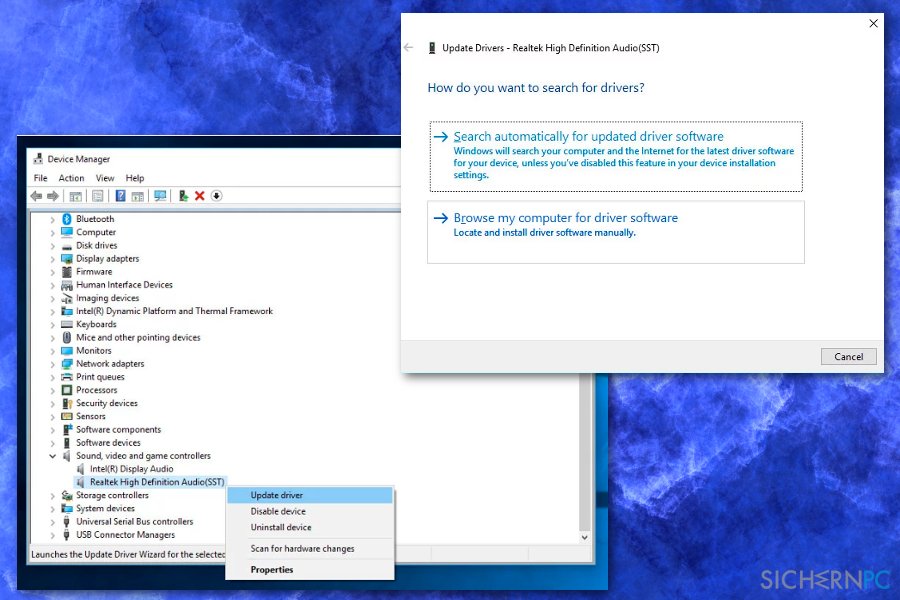Expand the Security devices node chevron
Viewport: 900px width, 600px height.
pos(52,404)
